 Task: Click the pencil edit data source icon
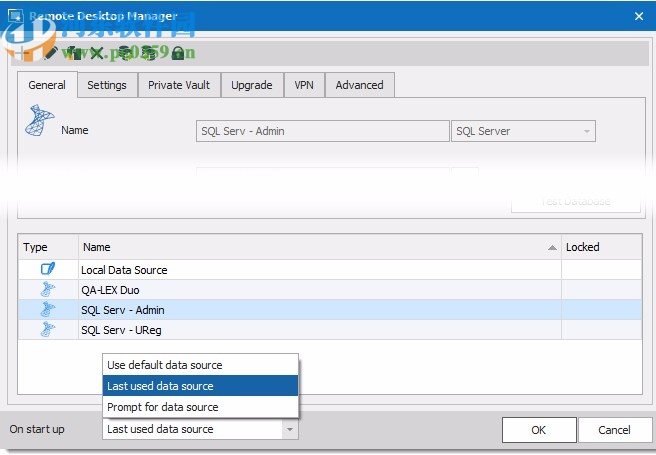point(51,53)
